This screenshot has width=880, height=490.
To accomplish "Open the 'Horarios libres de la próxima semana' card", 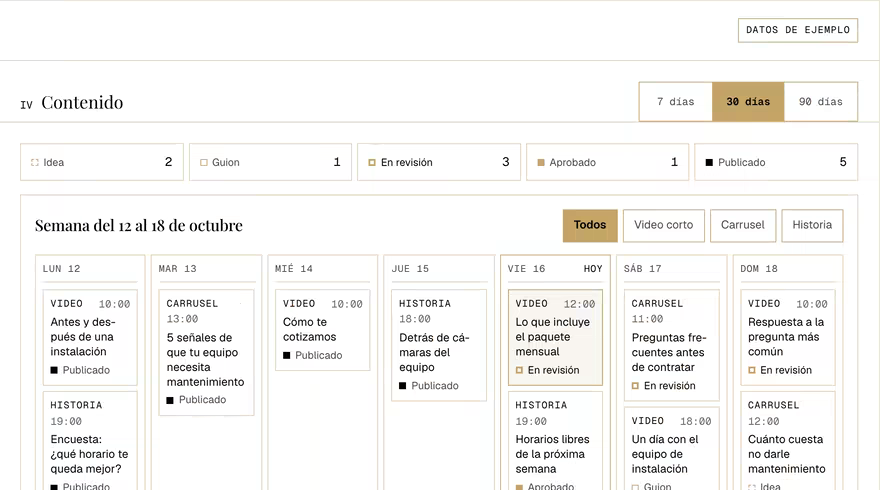I will coord(555,441).
